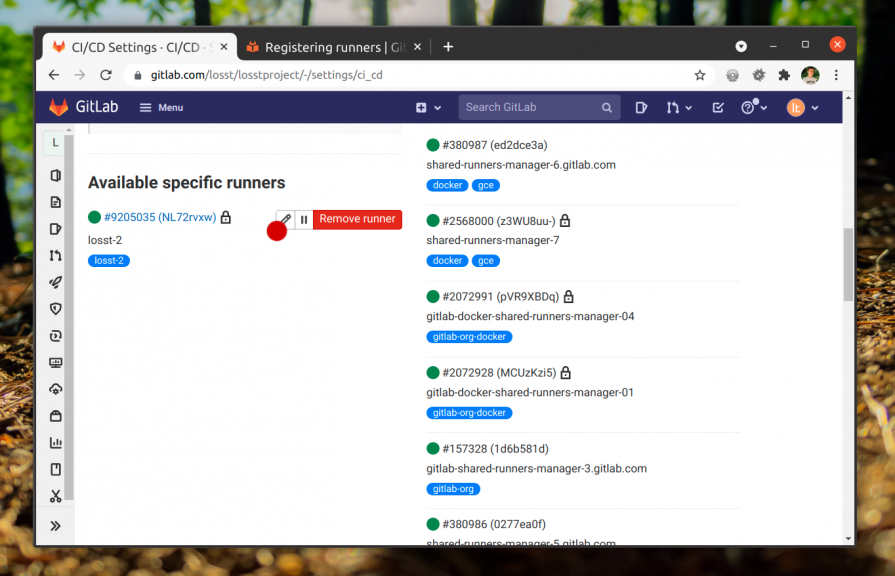The width and height of the screenshot is (895, 576).
Task: Open the Snippets scissors icon in sidebar
Action: [56, 496]
